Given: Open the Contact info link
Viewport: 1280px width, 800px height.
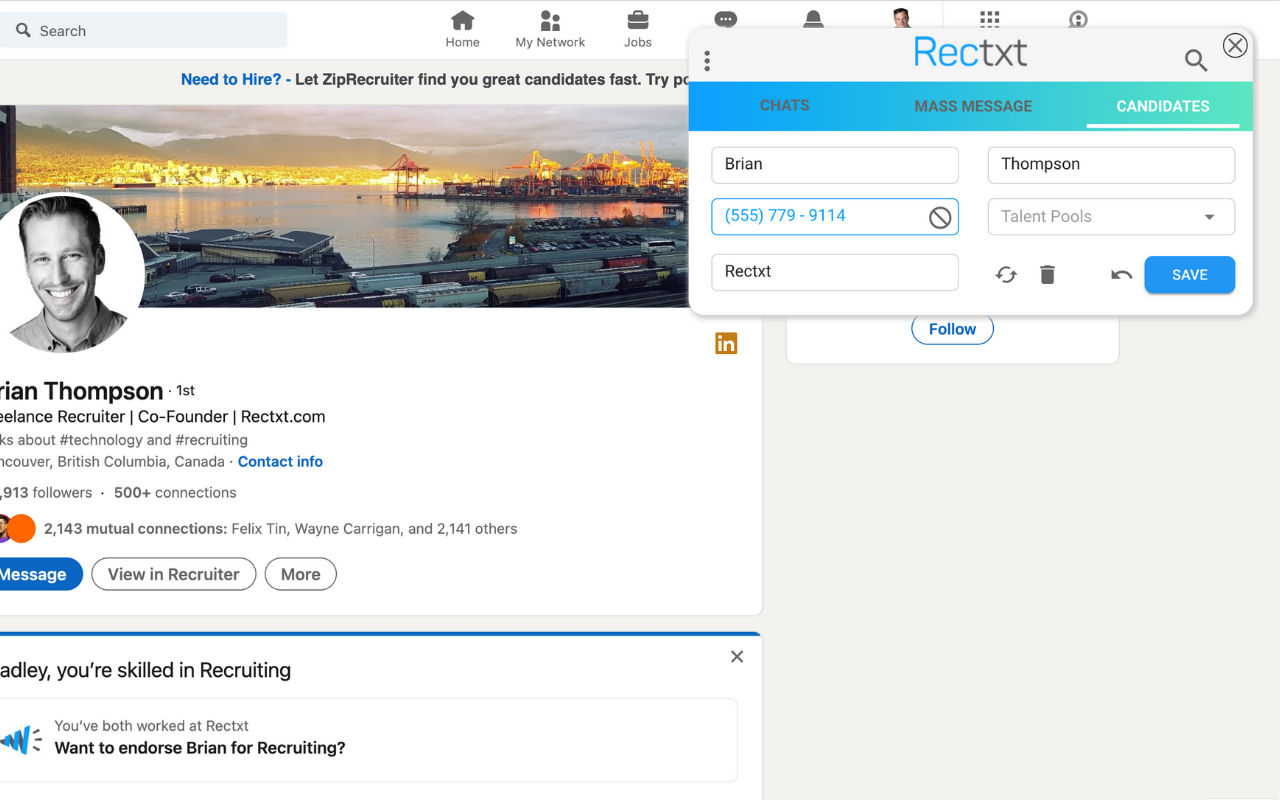Looking at the screenshot, I should pos(280,462).
